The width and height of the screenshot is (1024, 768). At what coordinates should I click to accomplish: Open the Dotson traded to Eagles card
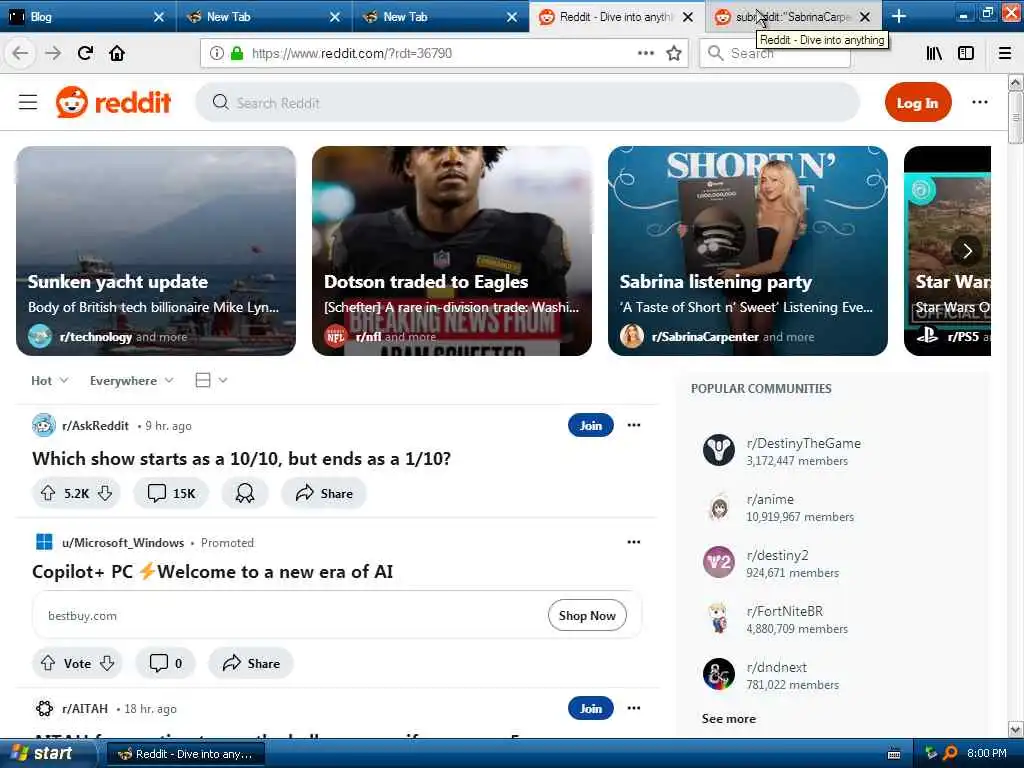(x=452, y=251)
